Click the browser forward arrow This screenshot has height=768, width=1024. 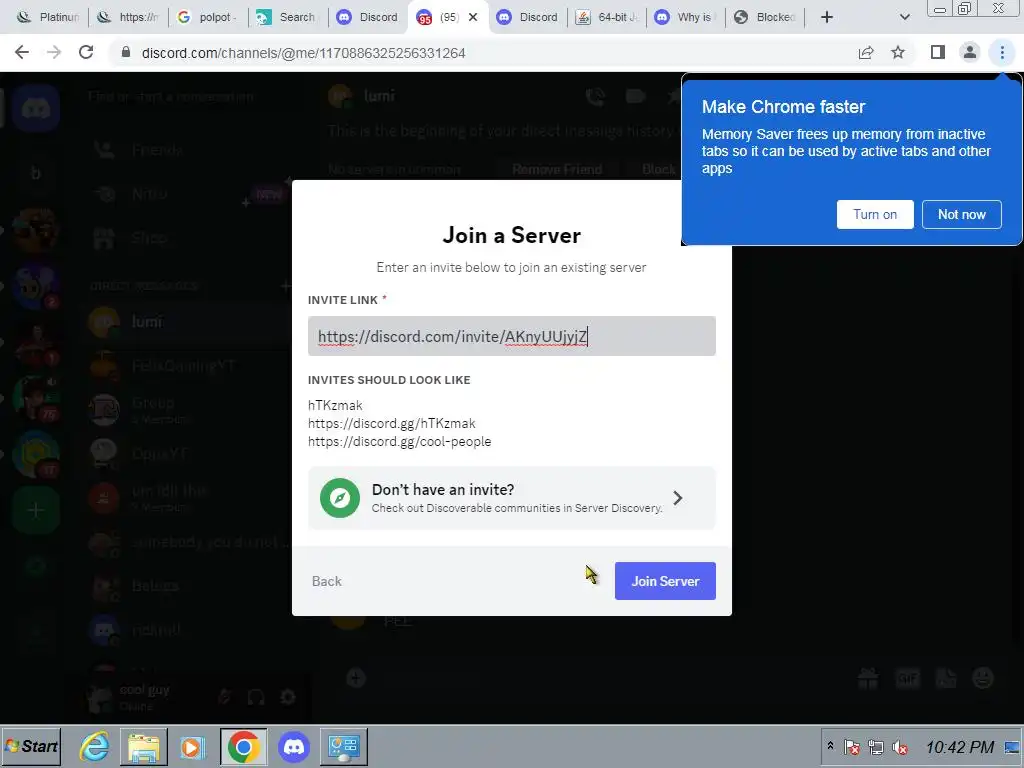54,53
